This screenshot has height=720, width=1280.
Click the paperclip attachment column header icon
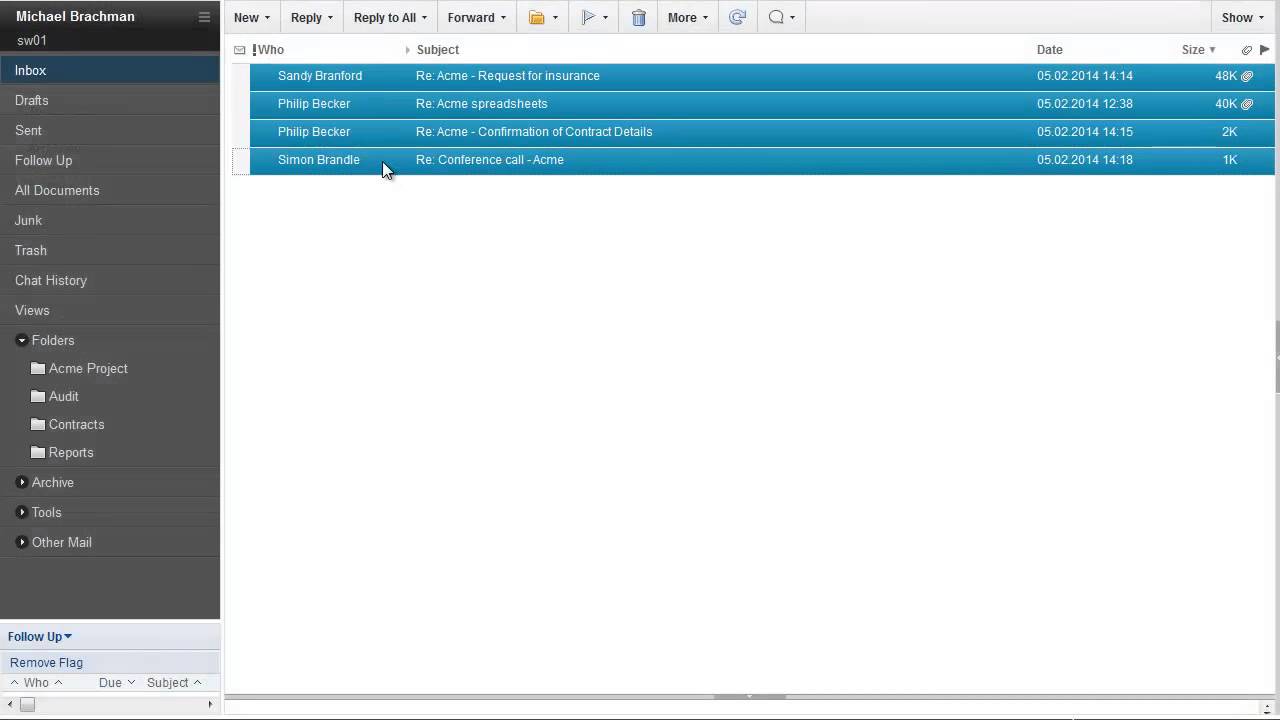click(1247, 50)
